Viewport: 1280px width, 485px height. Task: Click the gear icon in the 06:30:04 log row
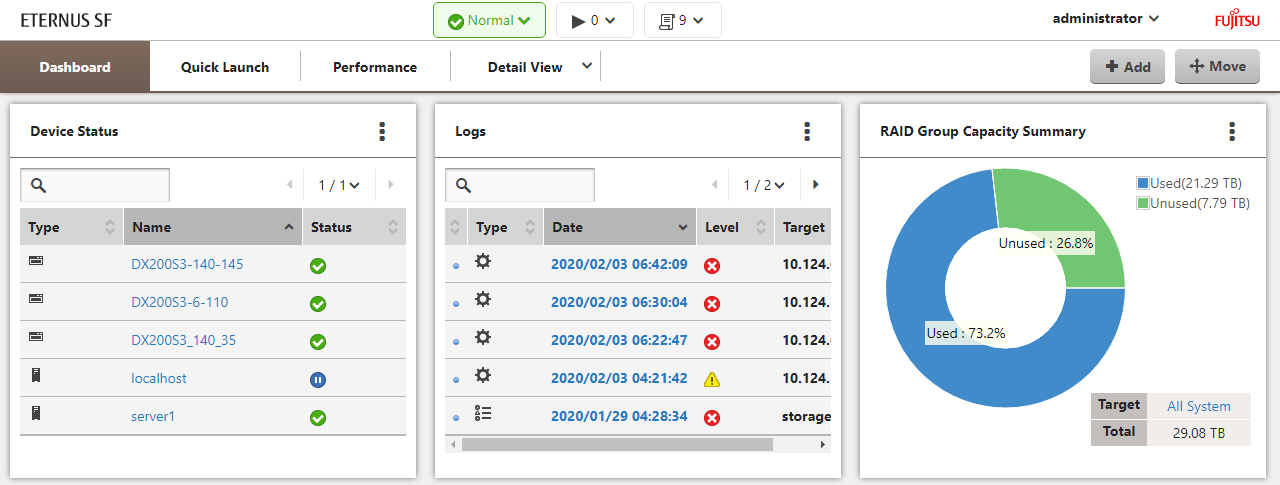click(x=483, y=299)
